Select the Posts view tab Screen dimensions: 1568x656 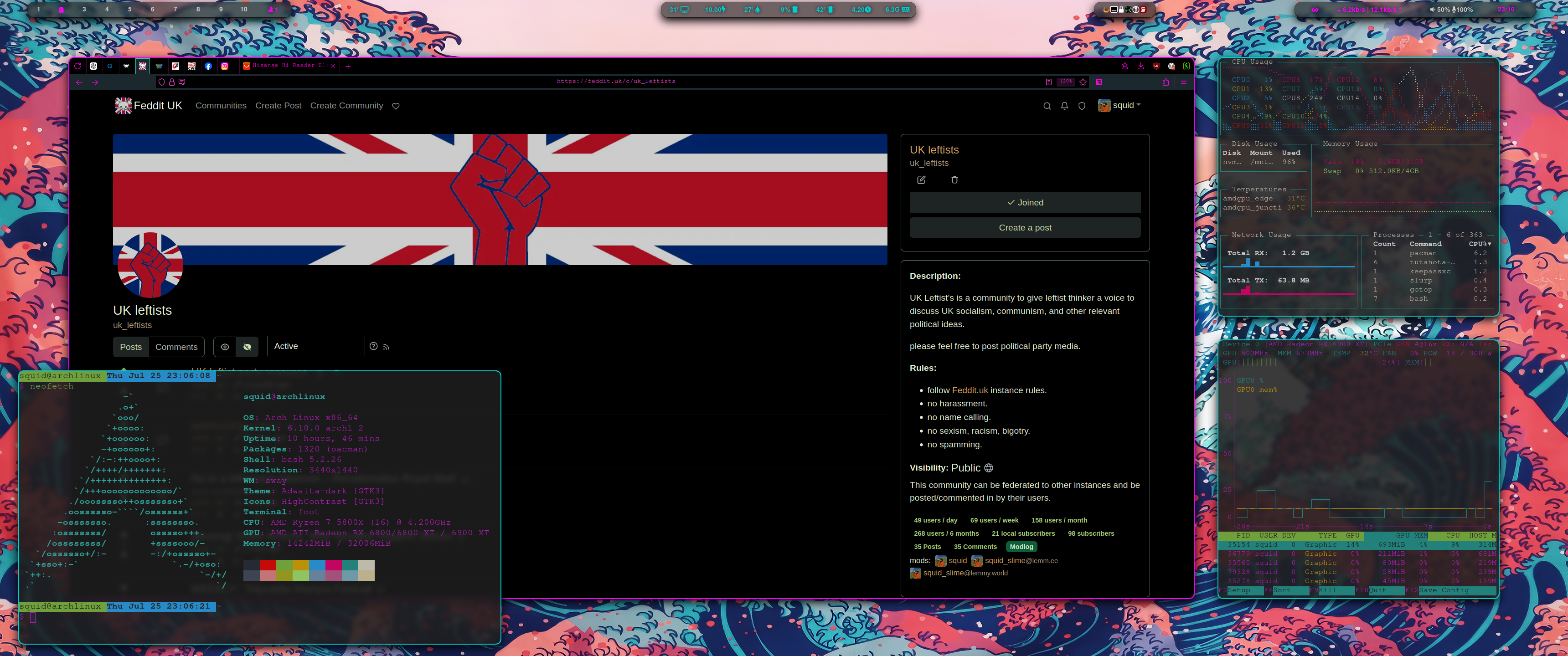(x=131, y=347)
